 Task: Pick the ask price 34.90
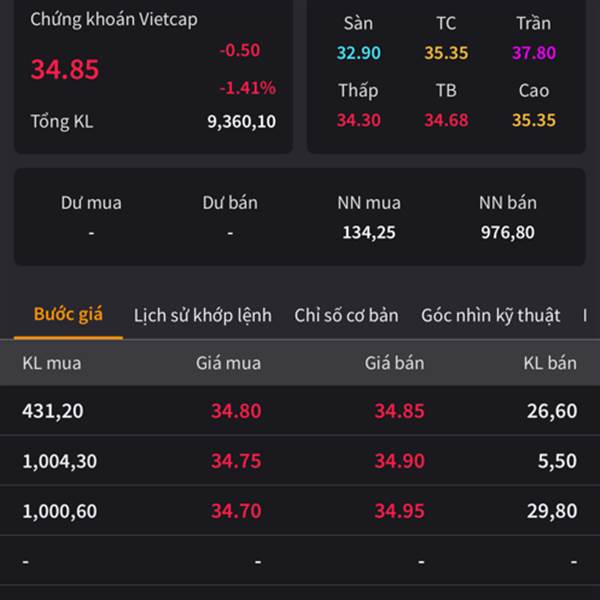pos(399,461)
